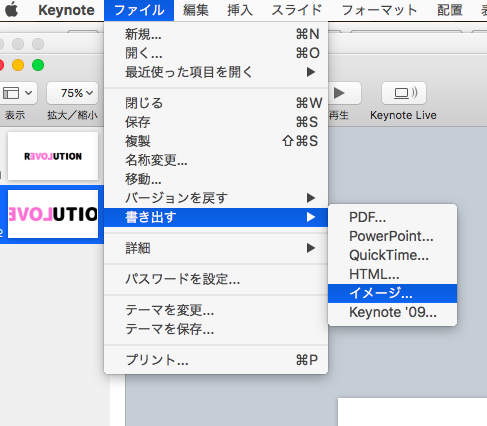Open the フォーマット menu
The width and height of the screenshot is (487, 426).
pos(380,10)
